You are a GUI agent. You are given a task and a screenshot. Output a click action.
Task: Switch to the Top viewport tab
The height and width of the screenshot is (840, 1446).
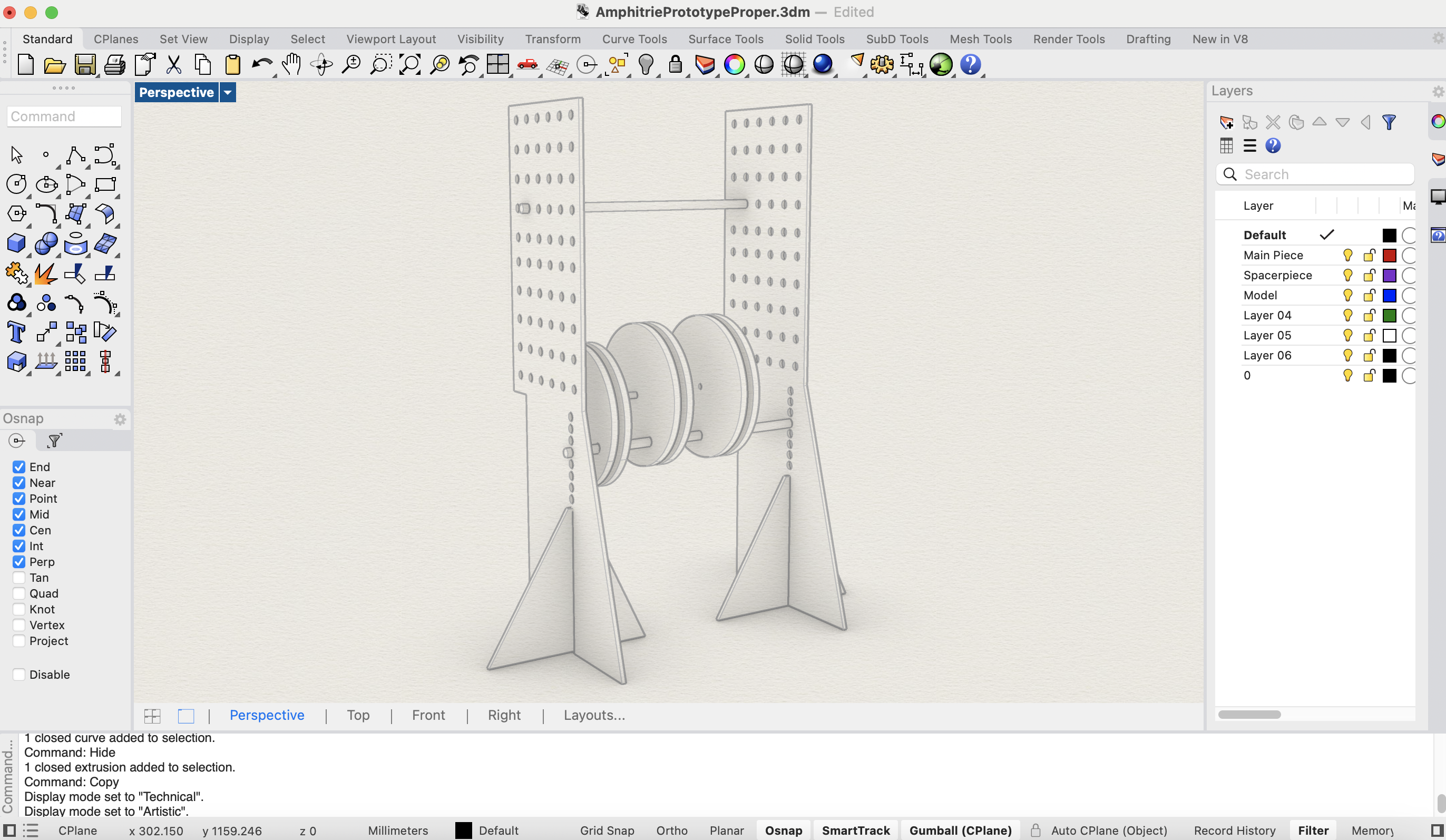point(358,715)
